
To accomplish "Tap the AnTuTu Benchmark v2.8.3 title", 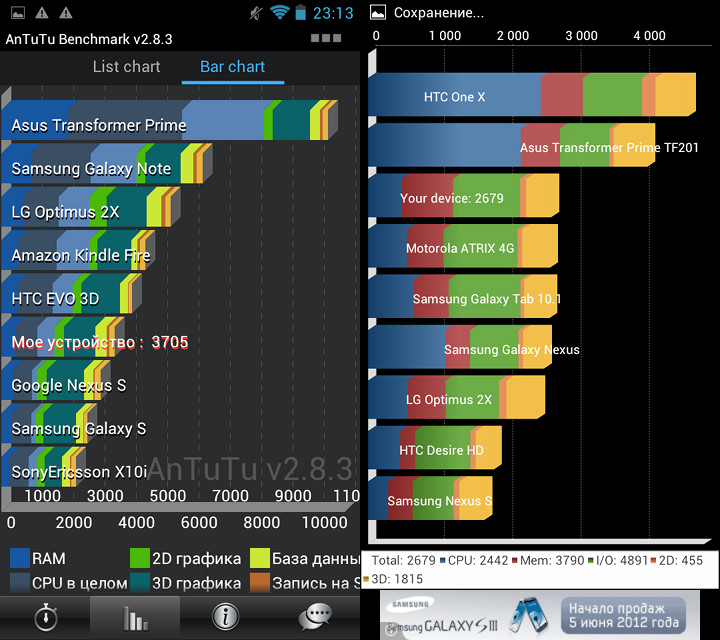I will pyautogui.click(x=89, y=39).
